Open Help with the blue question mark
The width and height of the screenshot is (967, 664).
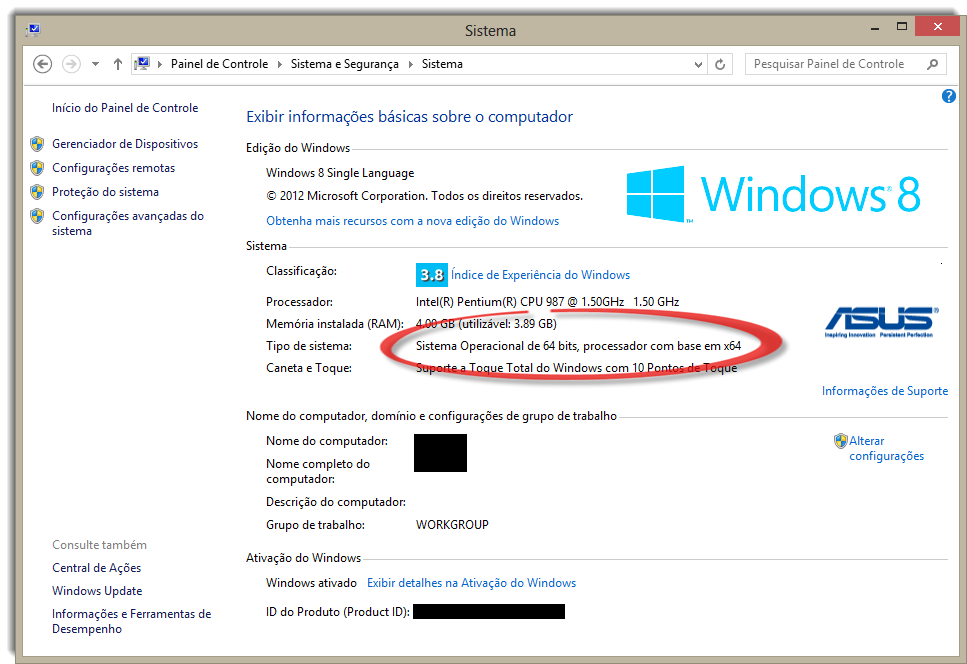pyautogui.click(x=948, y=96)
